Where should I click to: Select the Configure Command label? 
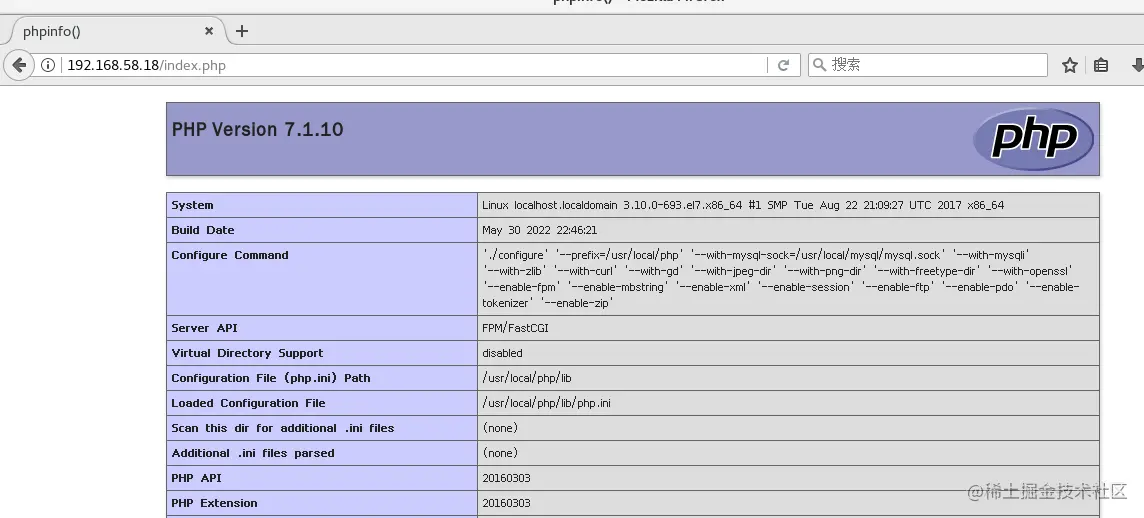click(x=230, y=255)
